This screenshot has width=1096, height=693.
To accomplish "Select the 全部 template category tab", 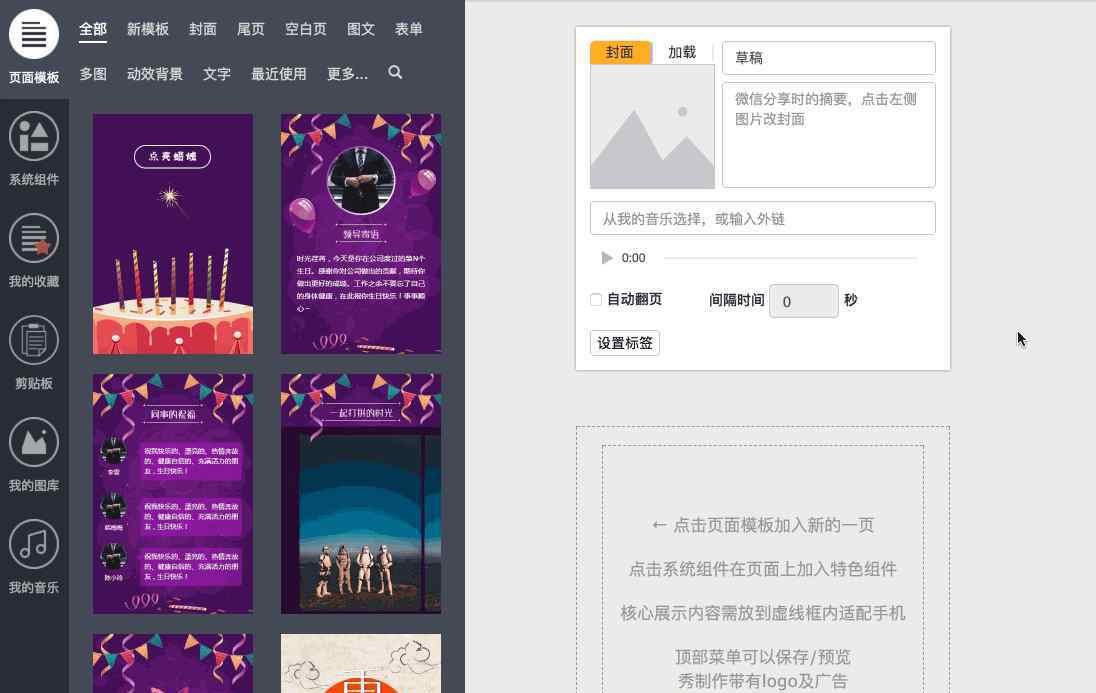I will (93, 29).
